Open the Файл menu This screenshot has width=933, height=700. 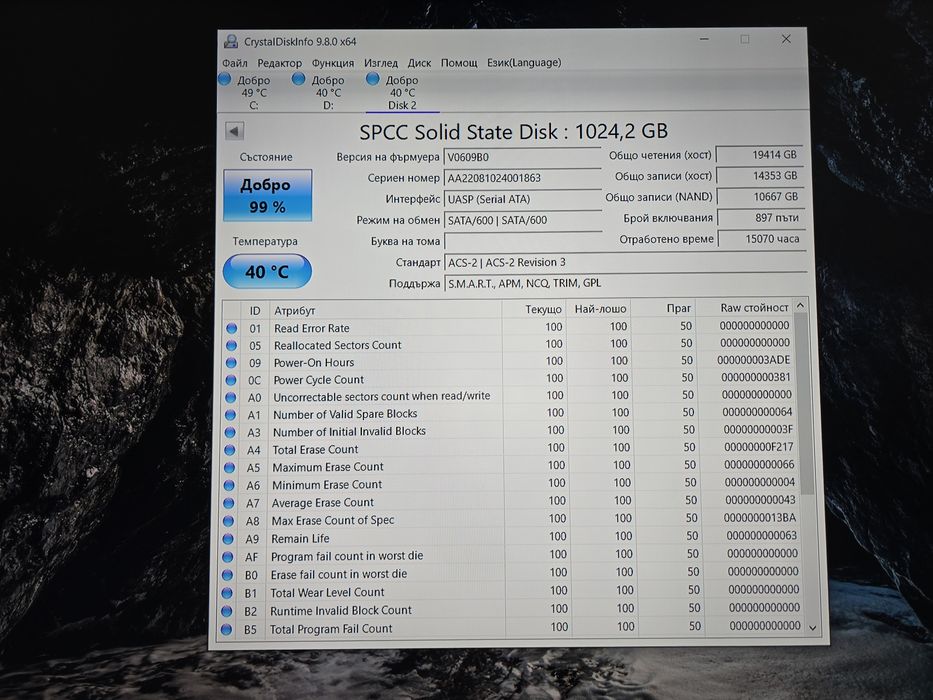[x=234, y=63]
